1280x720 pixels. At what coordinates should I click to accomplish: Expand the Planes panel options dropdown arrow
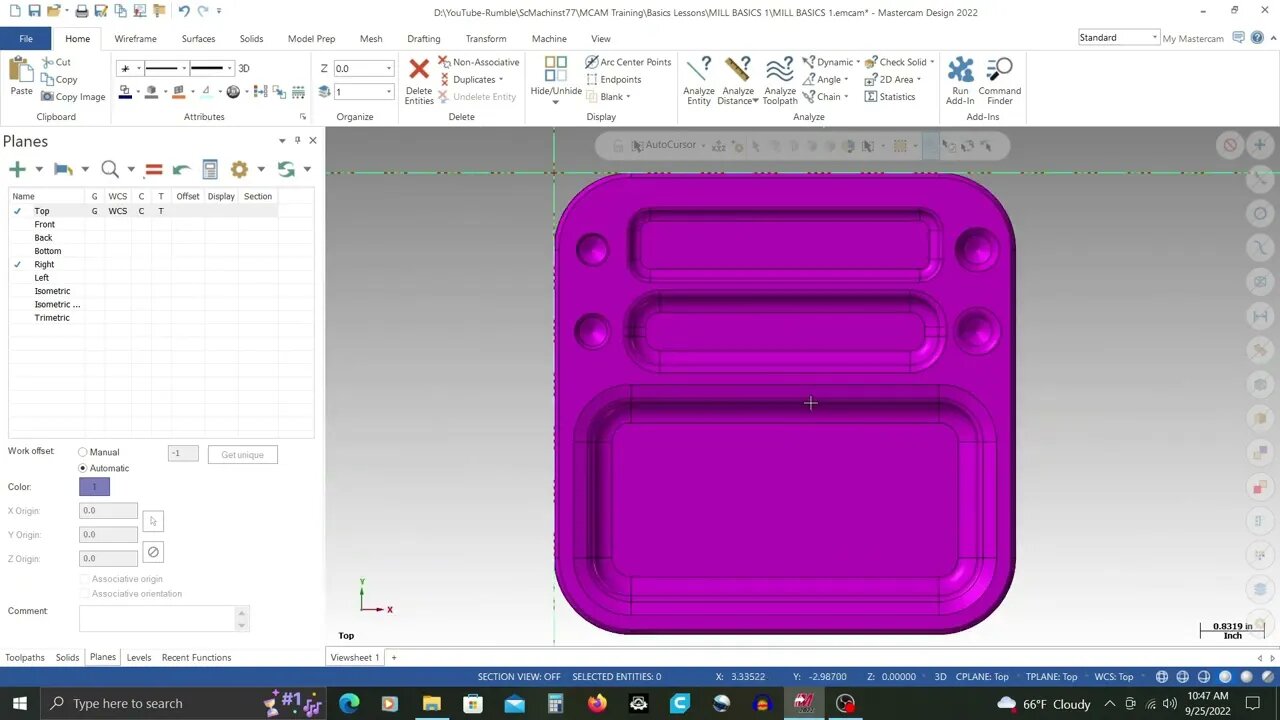click(x=281, y=141)
